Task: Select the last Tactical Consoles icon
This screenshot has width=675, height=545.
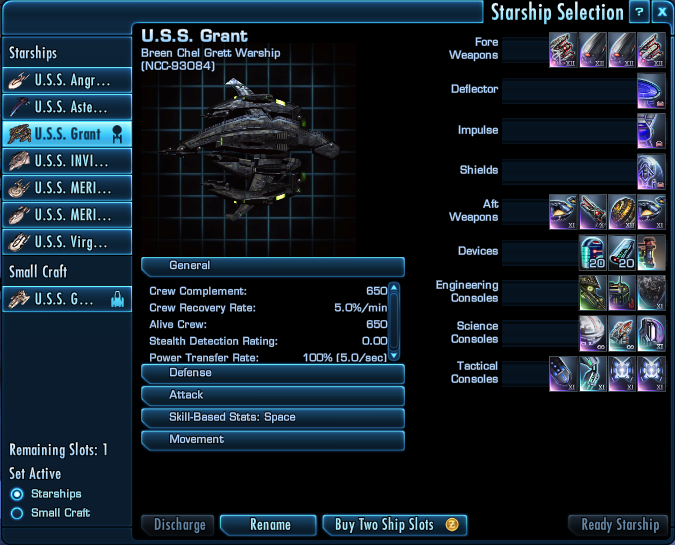Action: 651,374
